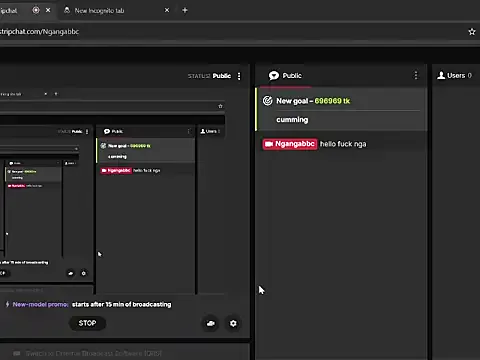Click the broadcaster camera icon on Ngangabbc badge
Screen dimensions: 480x360
(269, 144)
